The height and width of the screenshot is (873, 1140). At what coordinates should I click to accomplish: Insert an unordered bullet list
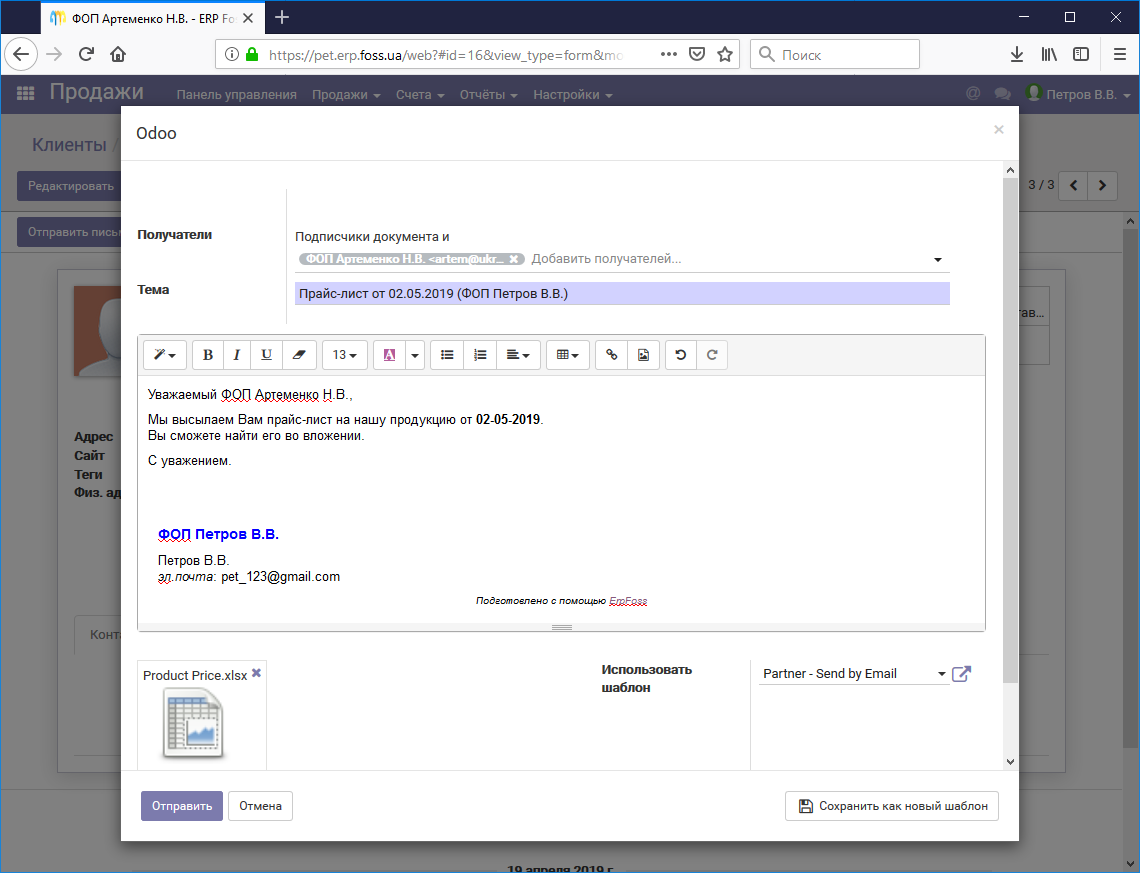point(447,355)
